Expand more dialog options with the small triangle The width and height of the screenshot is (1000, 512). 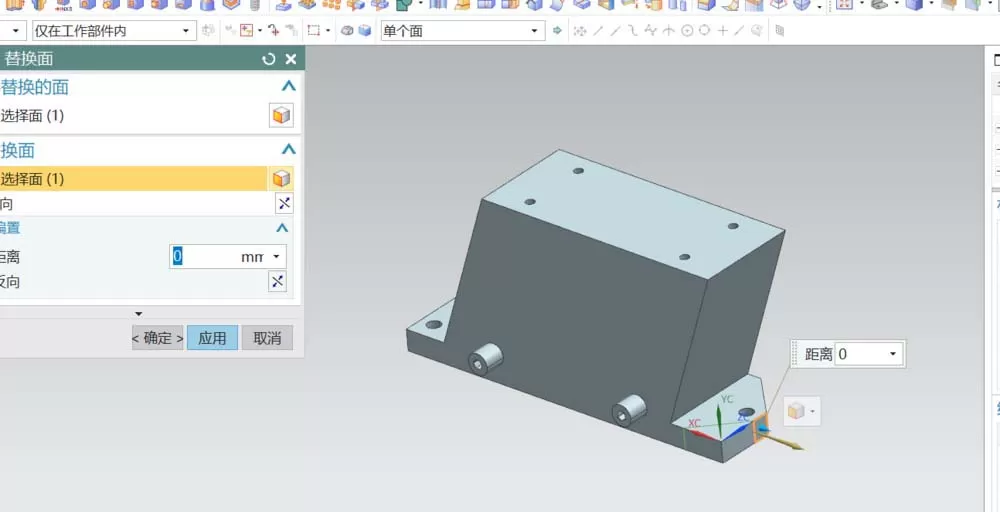(139, 314)
